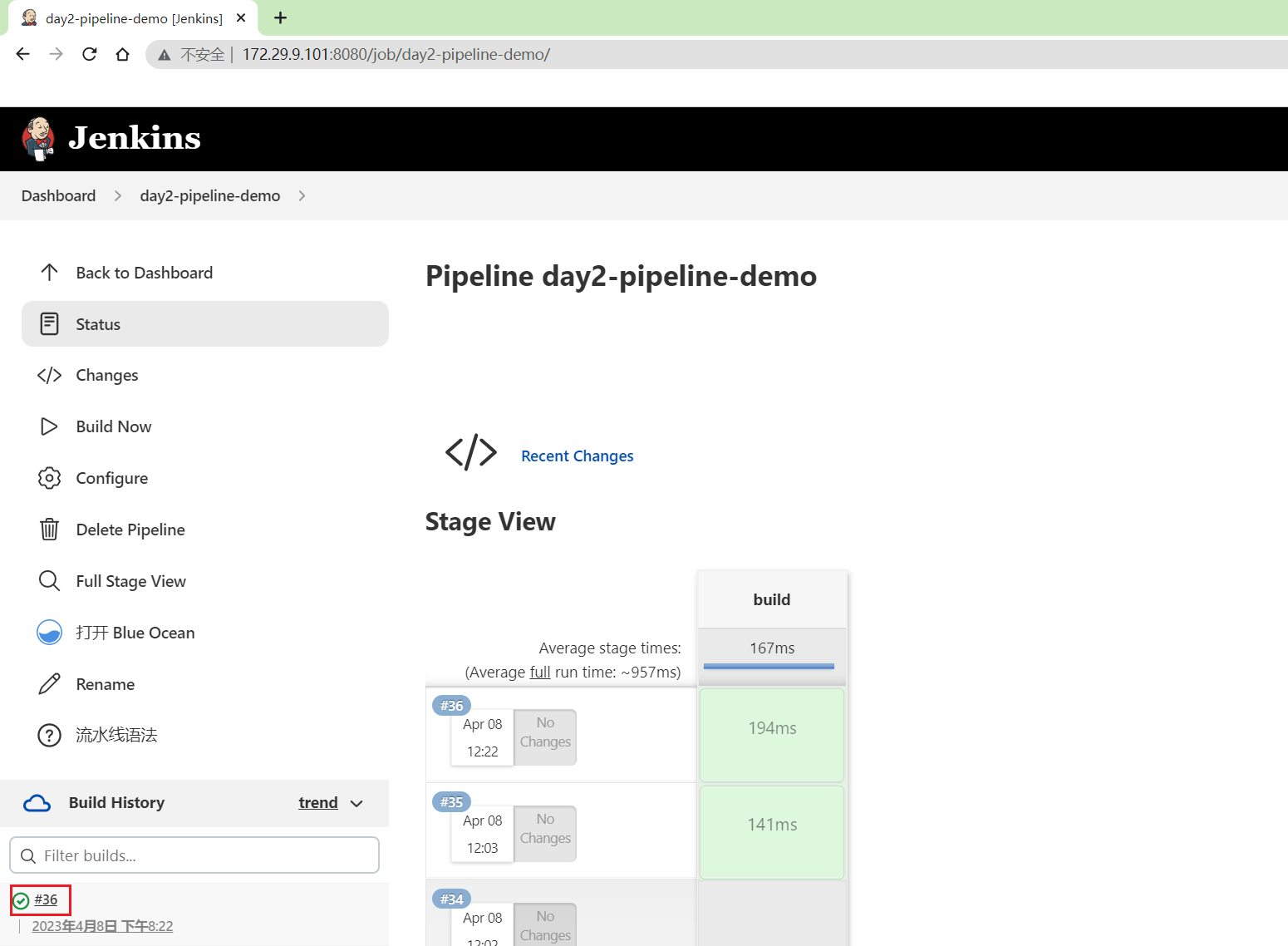Viewport: 1288px width, 946px height.
Task: Click the Configure gear icon
Action: tap(49, 478)
